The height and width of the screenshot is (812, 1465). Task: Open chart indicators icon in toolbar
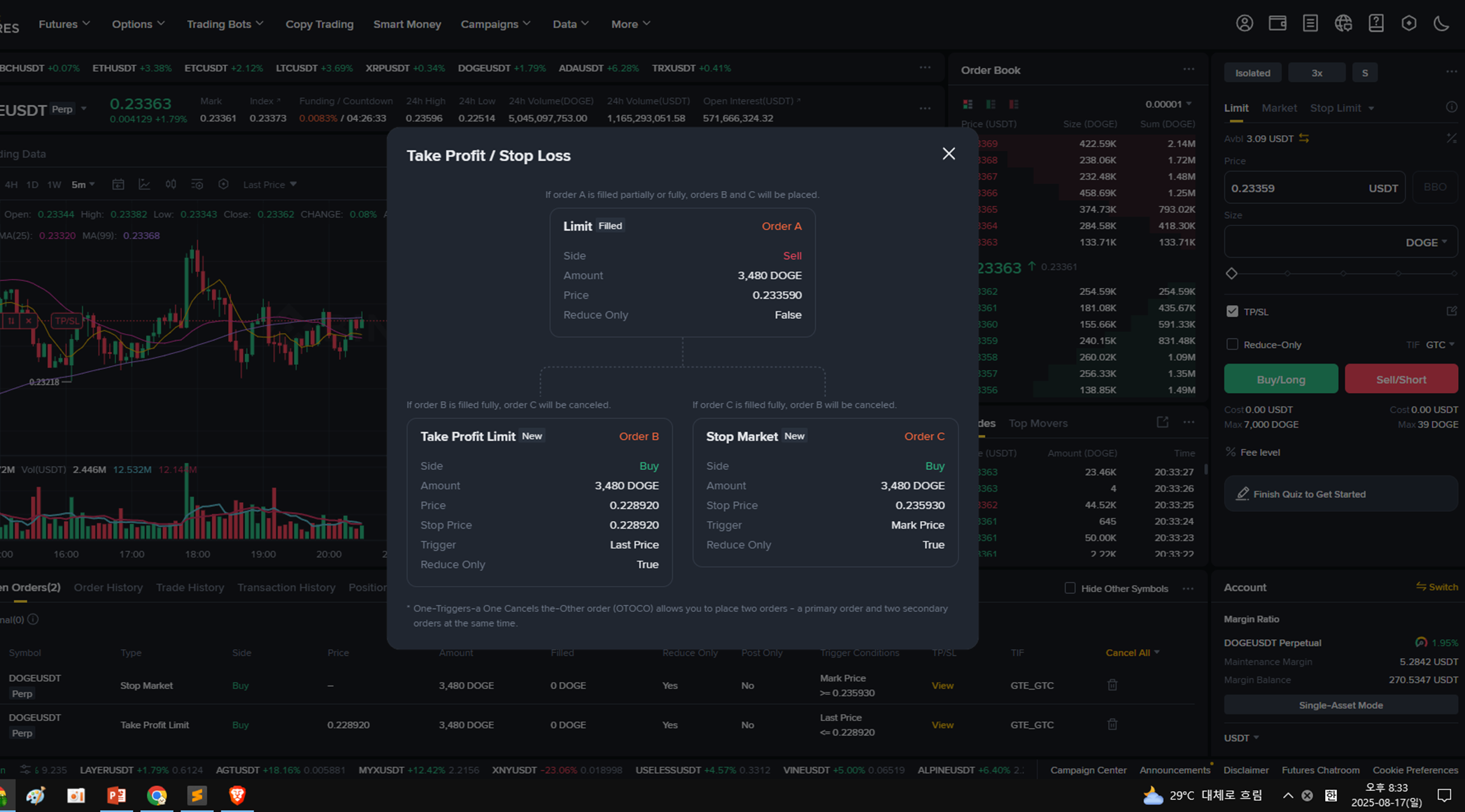click(x=144, y=185)
